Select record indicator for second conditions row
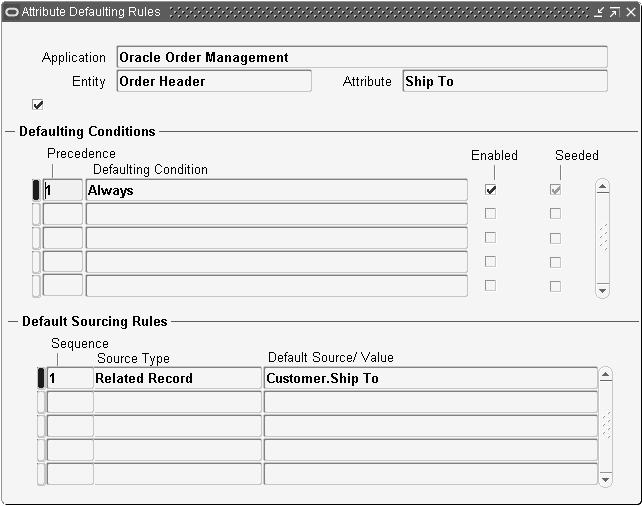Screen dimensions: 642x506 pos(36,214)
